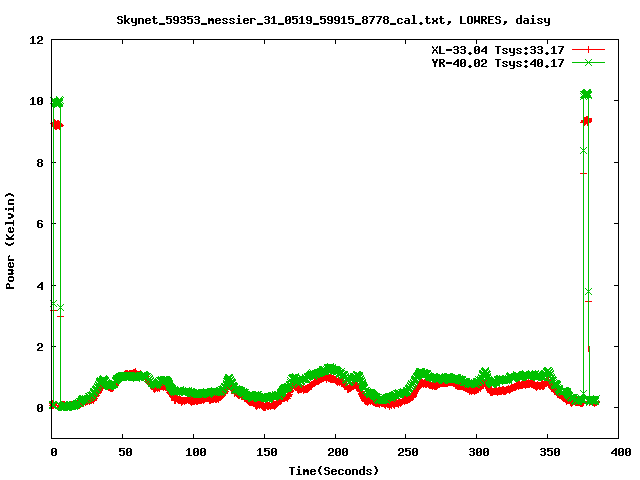Viewport: 640px width, 480px height.
Task: Click the red XL legend line sample
Action: pos(588,50)
